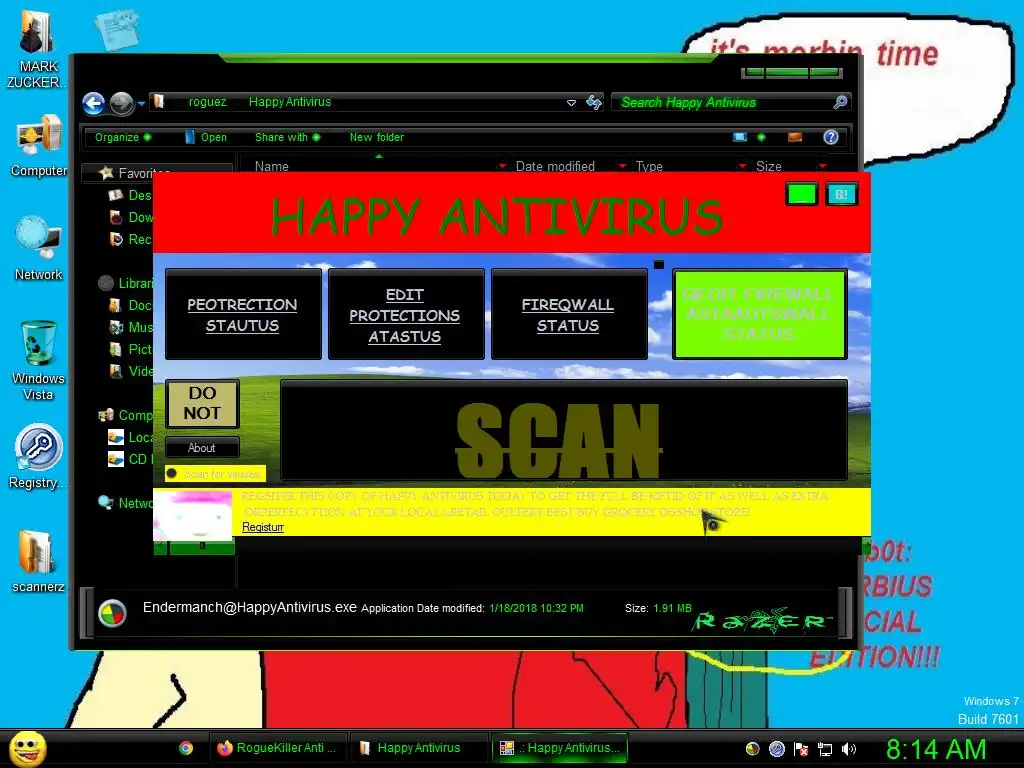Click the Forward arrow in Explorer window
This screenshot has width=1024, height=768.
click(121, 103)
